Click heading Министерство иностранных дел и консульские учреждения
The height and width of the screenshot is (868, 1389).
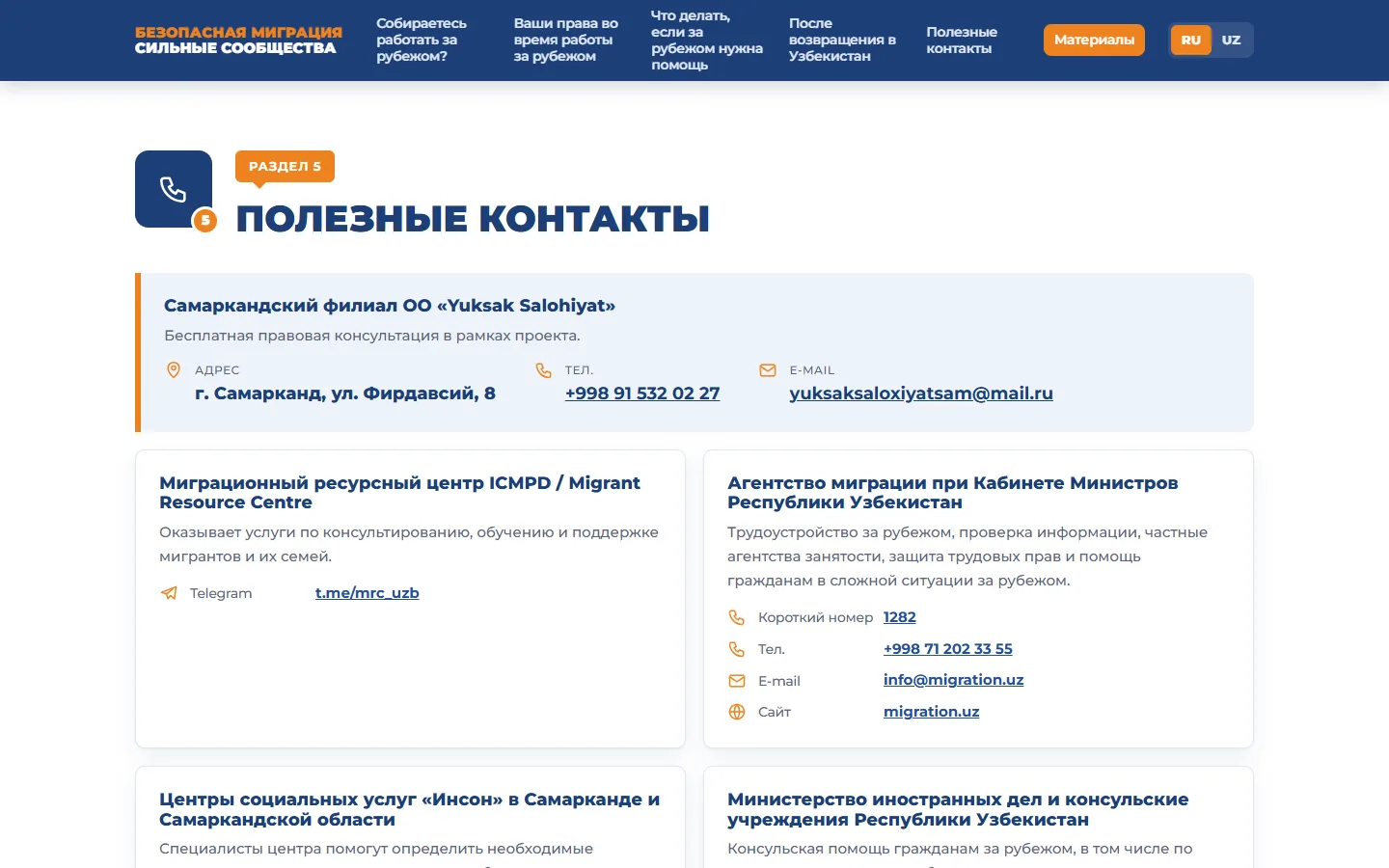pos(958,809)
